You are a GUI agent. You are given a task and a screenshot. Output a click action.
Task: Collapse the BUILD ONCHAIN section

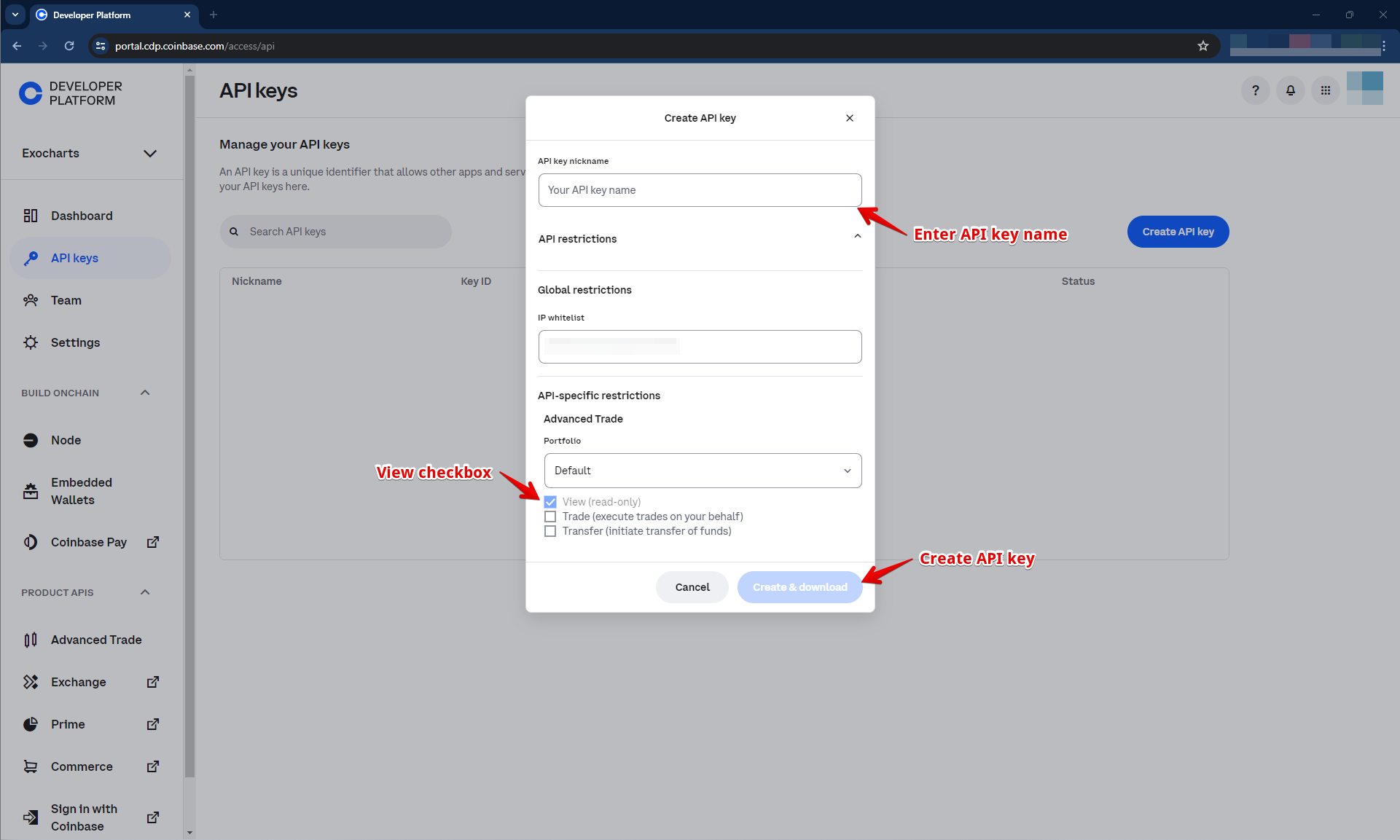pyautogui.click(x=145, y=393)
